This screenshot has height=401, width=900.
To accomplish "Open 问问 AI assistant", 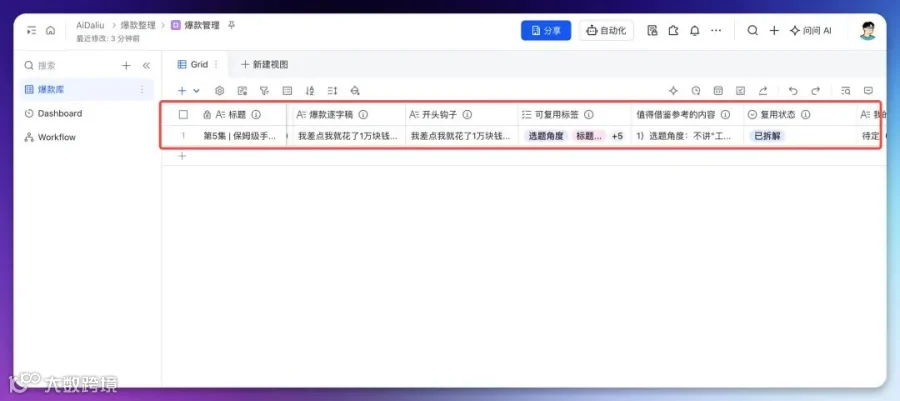I will 810,31.
